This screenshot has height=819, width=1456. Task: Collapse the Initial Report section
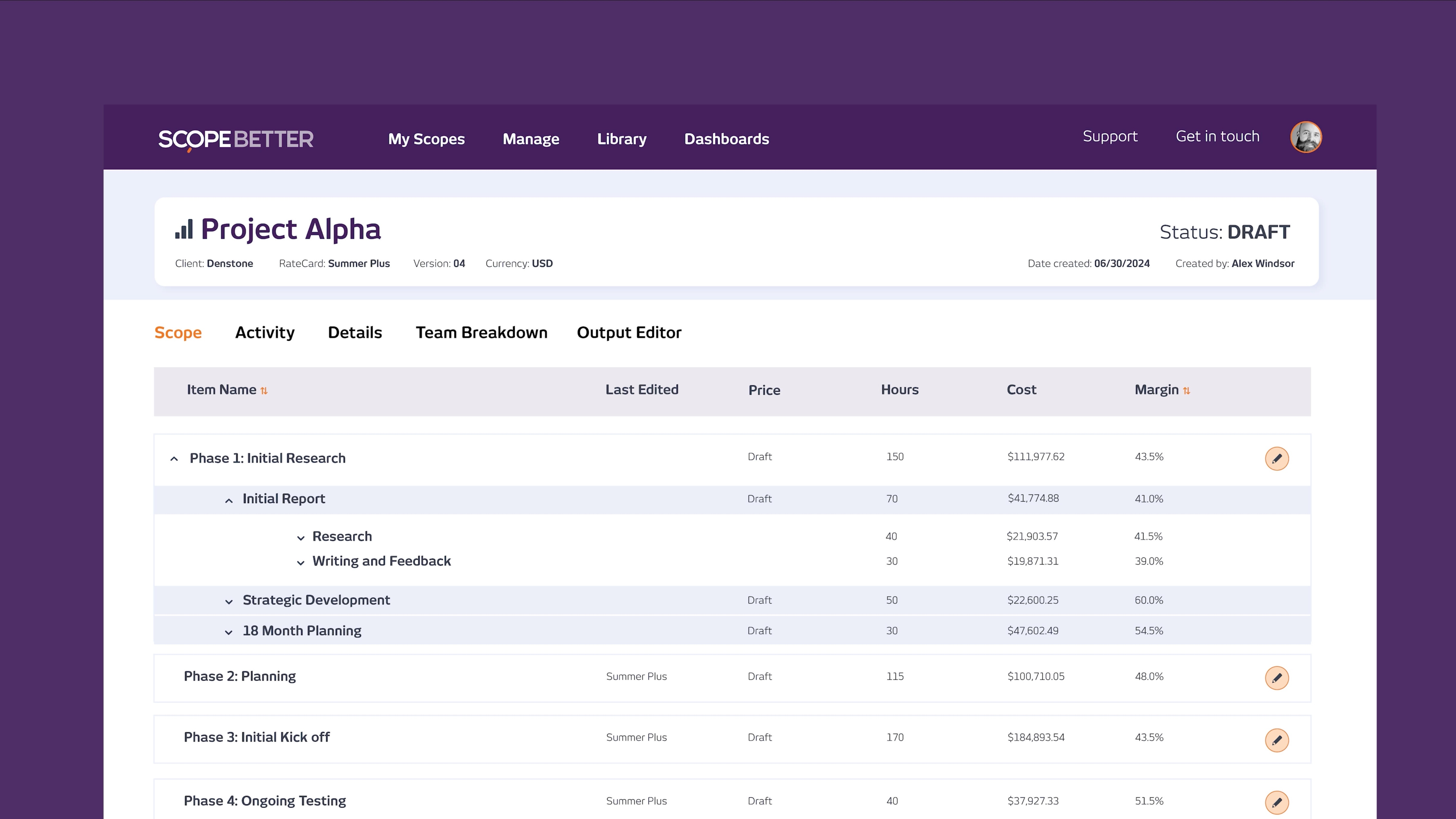pos(229,500)
